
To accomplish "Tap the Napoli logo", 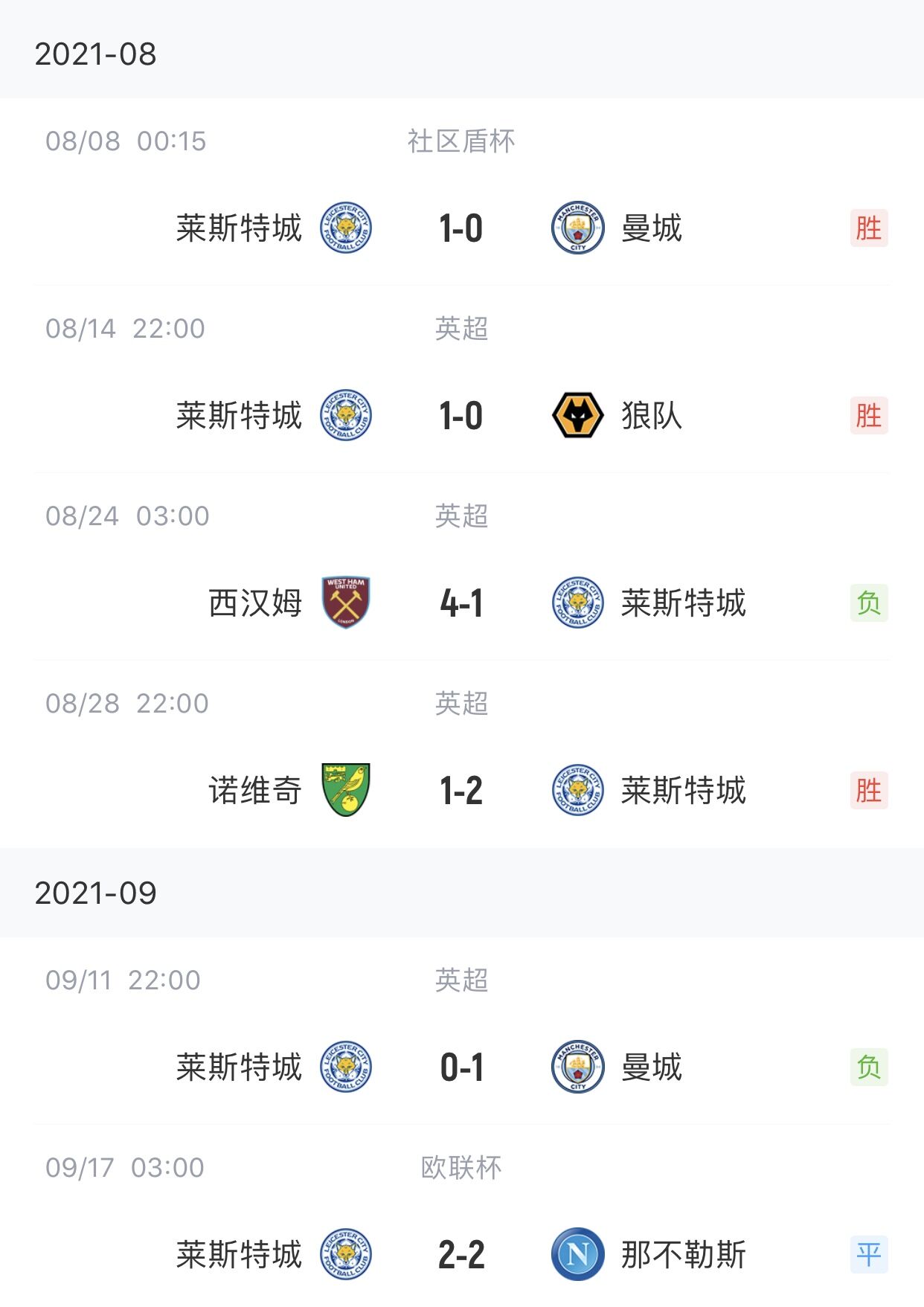I will (578, 1254).
